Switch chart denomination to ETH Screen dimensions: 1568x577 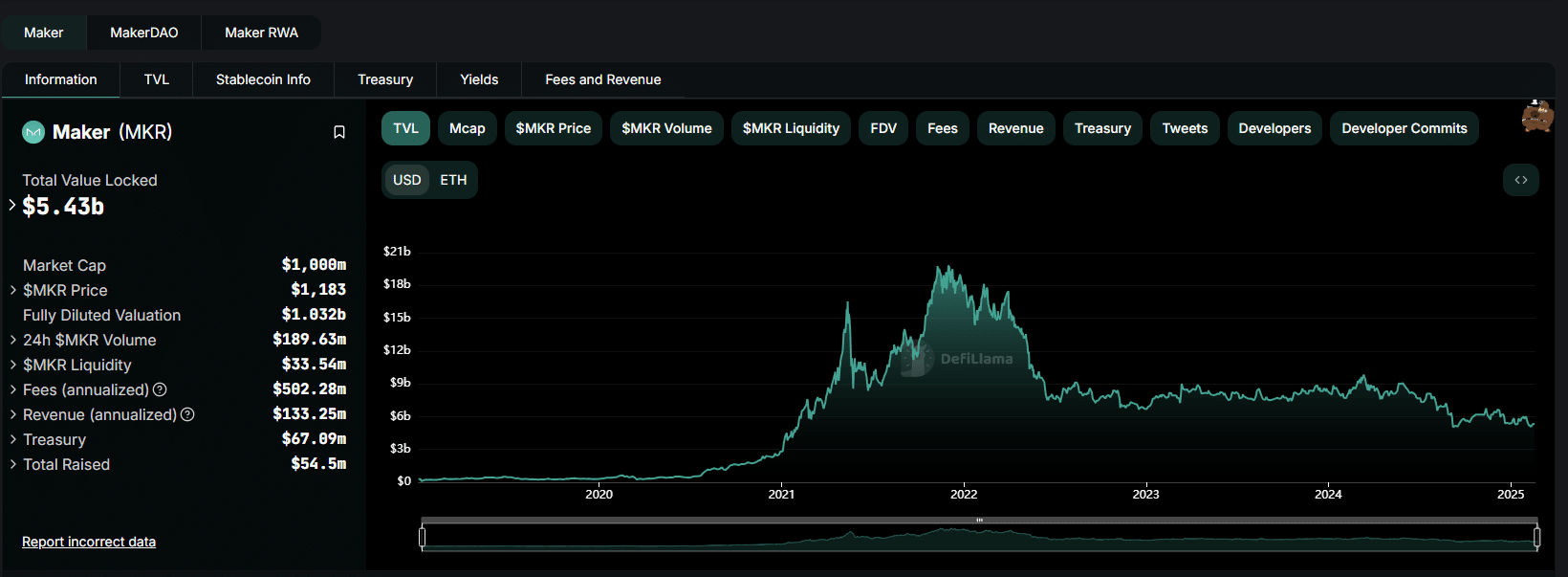[453, 180]
